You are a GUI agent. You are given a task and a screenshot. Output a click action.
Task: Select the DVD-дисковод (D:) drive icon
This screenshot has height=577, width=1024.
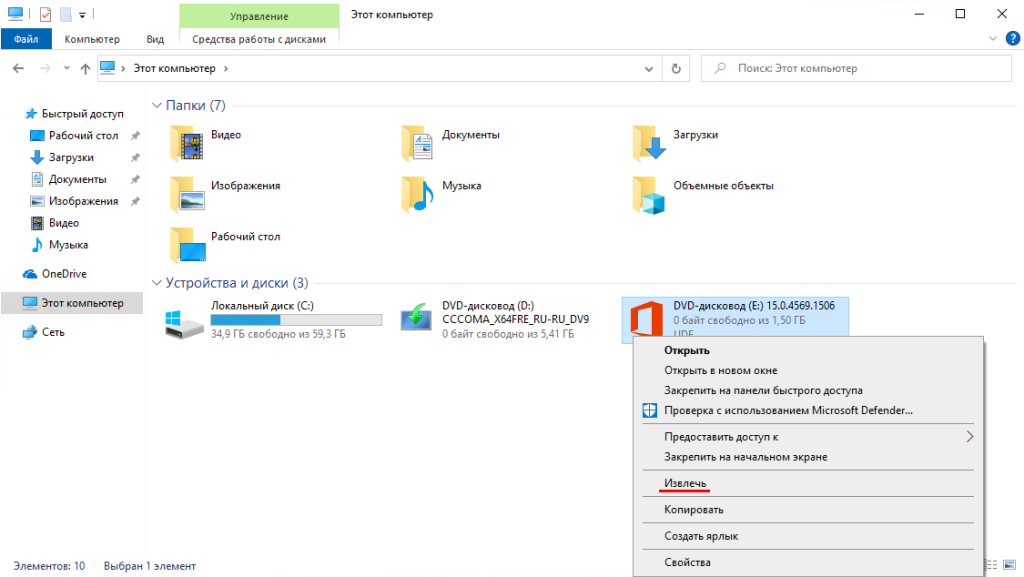coord(417,318)
